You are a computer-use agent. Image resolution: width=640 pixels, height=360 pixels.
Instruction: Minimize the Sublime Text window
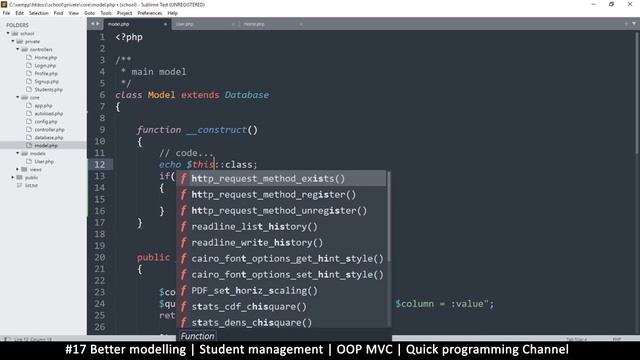(x=594, y=4)
